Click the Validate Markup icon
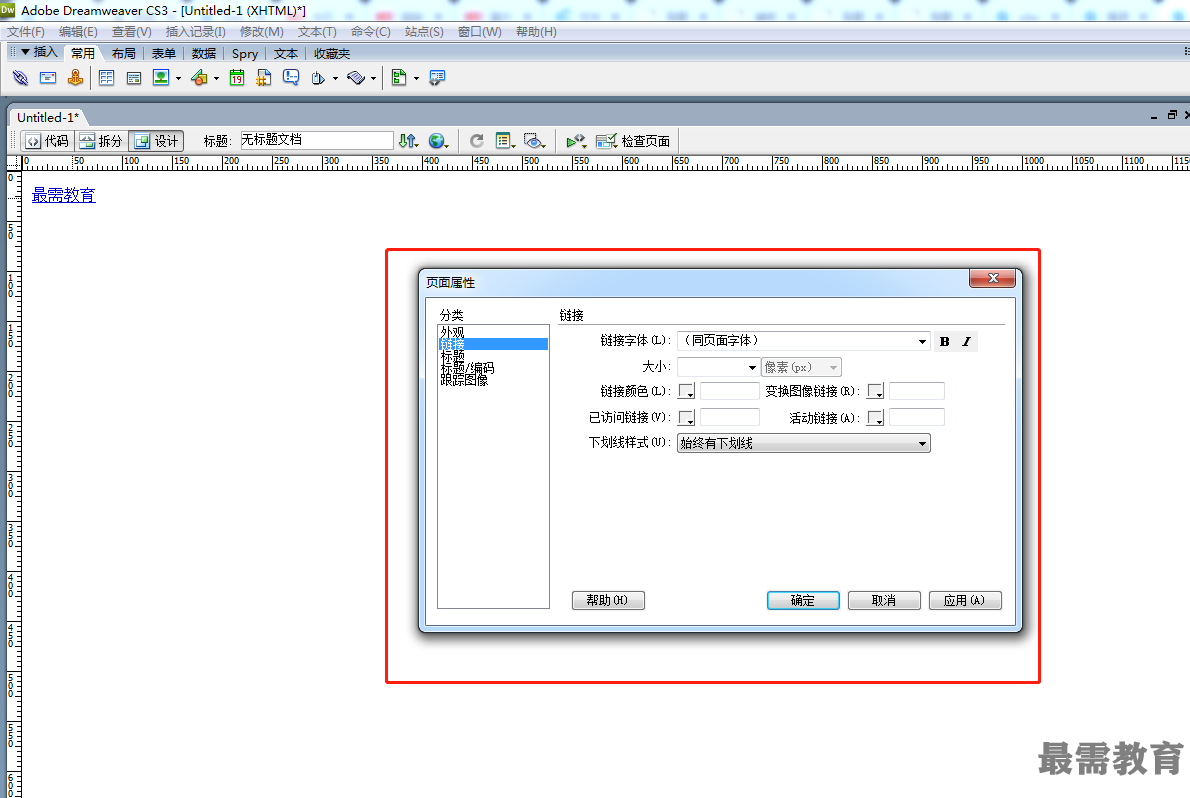Viewport: 1190px width, 798px height. click(575, 140)
